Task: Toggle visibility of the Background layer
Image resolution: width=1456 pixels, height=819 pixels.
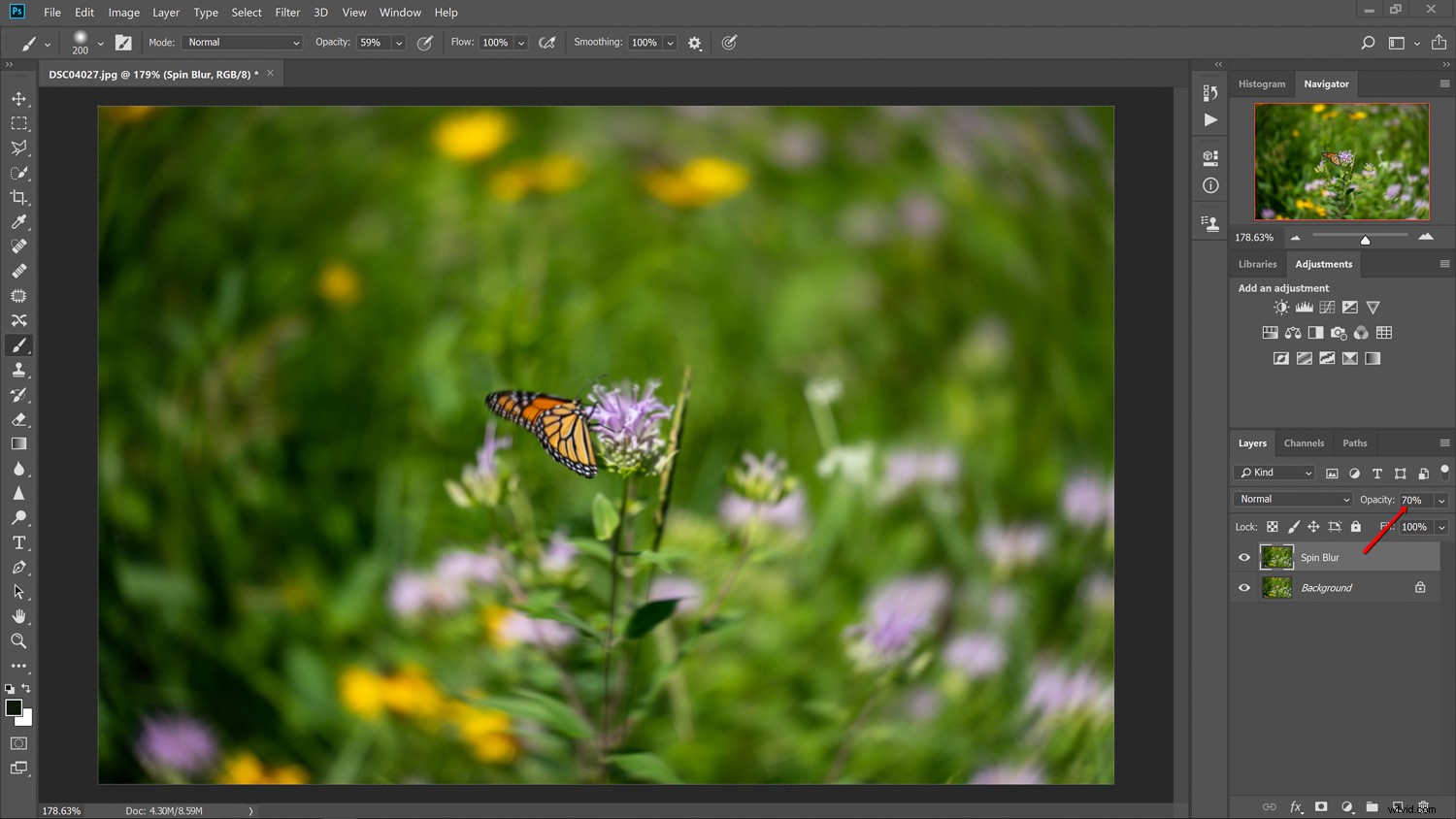Action: [x=1243, y=587]
